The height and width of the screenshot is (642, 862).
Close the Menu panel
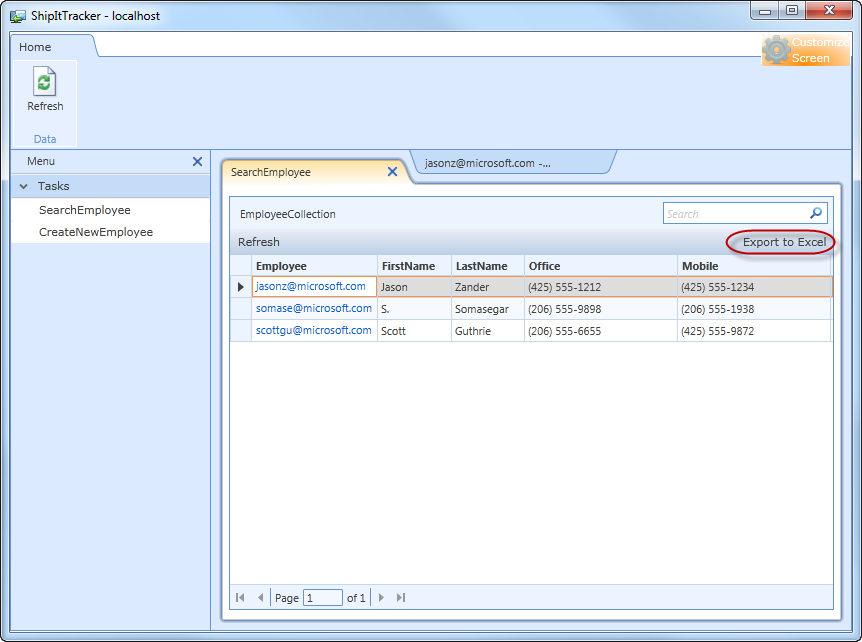[x=197, y=161]
